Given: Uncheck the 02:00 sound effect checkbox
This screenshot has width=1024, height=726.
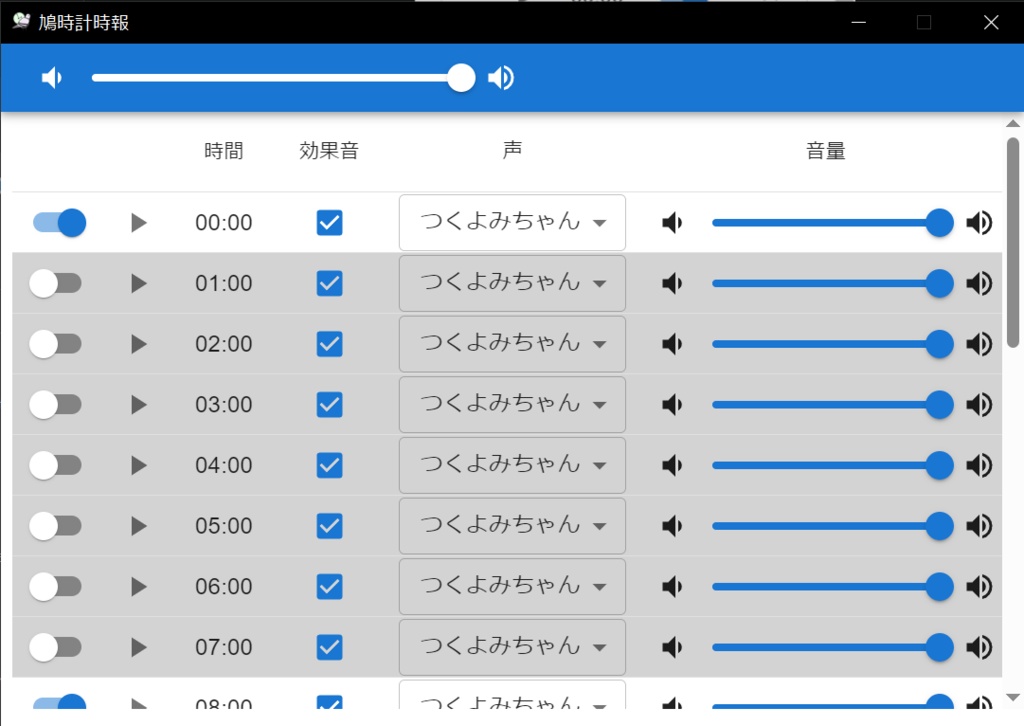Looking at the screenshot, I should (329, 345).
